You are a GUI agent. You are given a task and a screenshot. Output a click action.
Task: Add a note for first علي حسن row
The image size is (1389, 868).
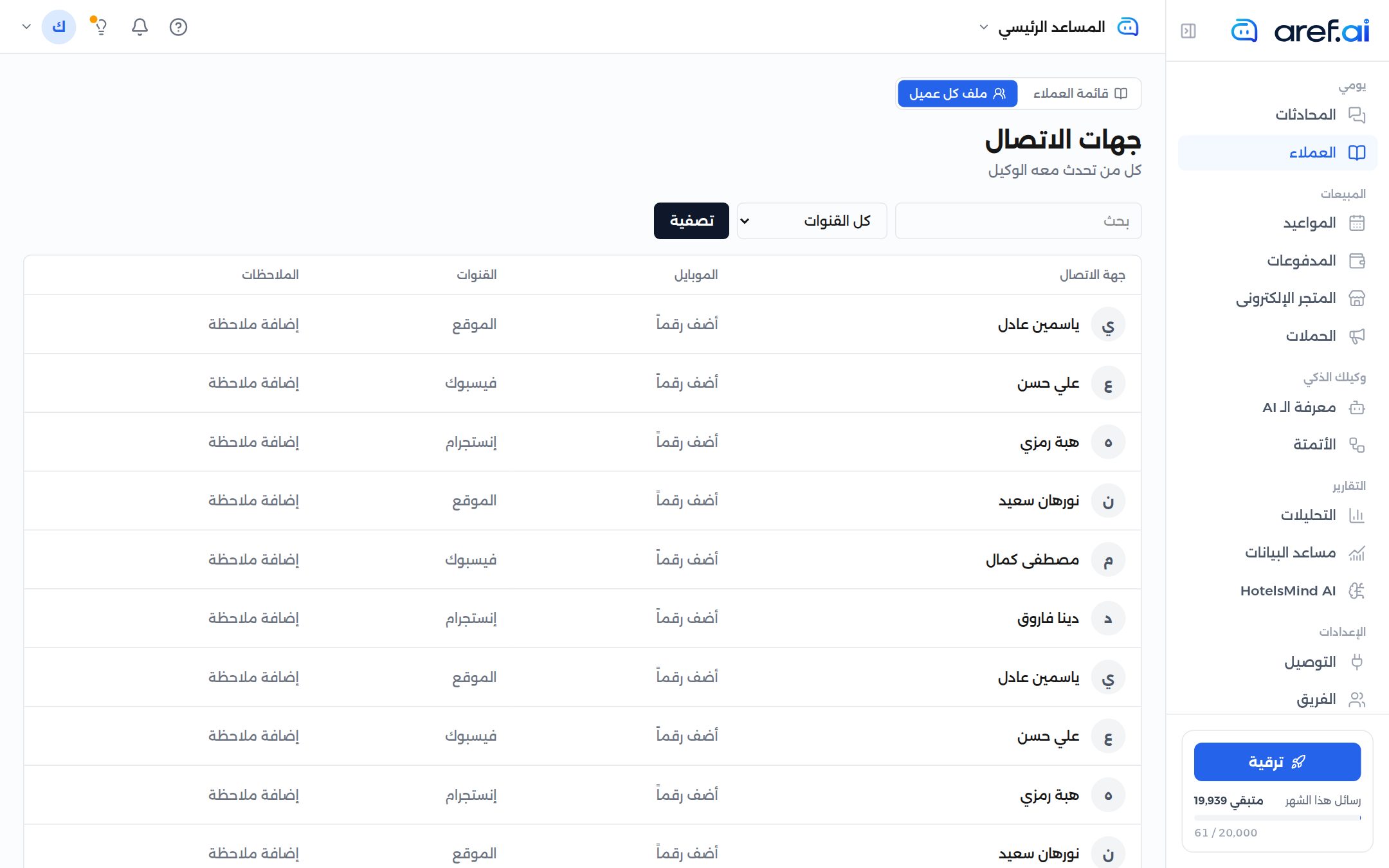[x=253, y=383]
